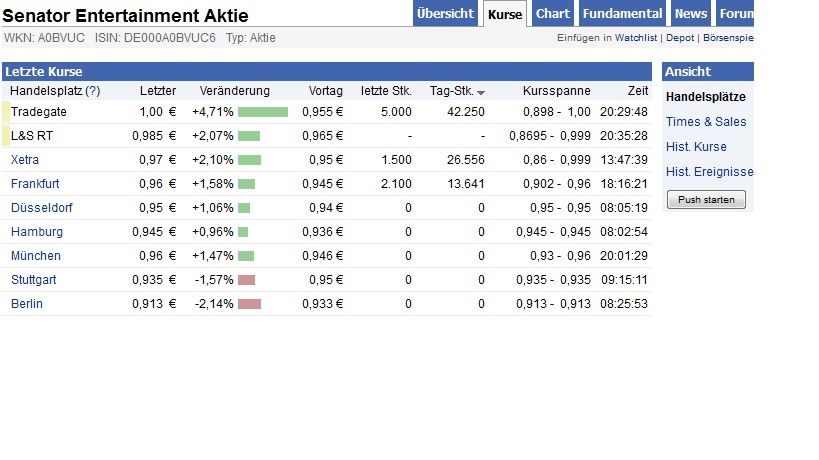Switch to the Chart tab

point(553,14)
